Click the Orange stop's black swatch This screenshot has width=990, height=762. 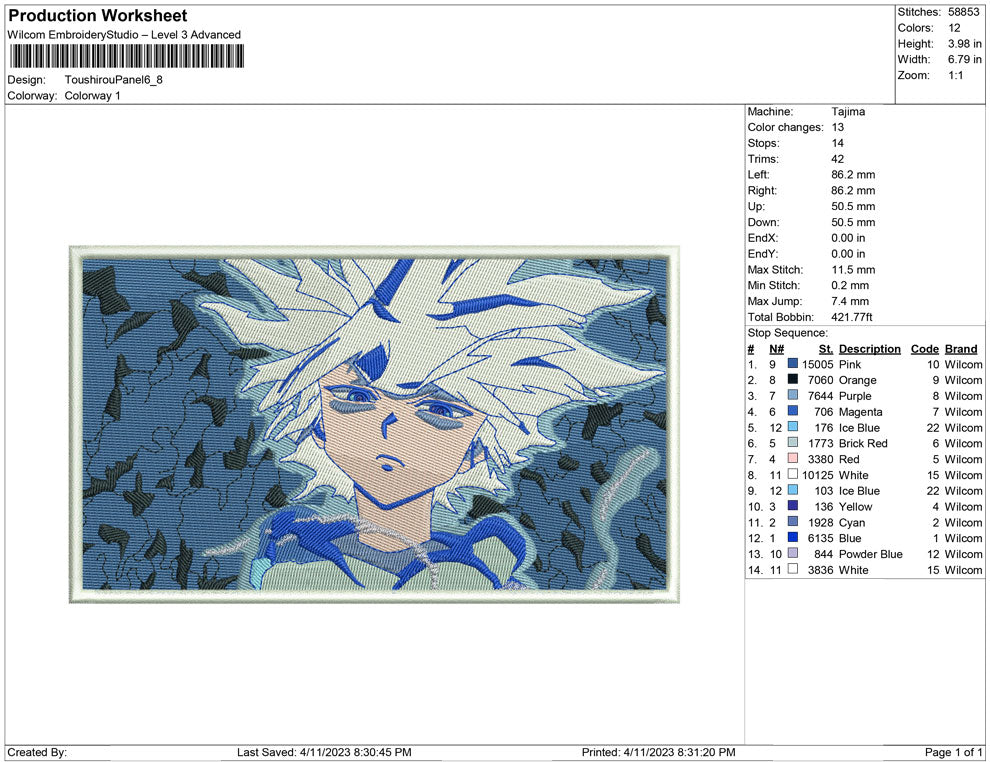point(792,379)
